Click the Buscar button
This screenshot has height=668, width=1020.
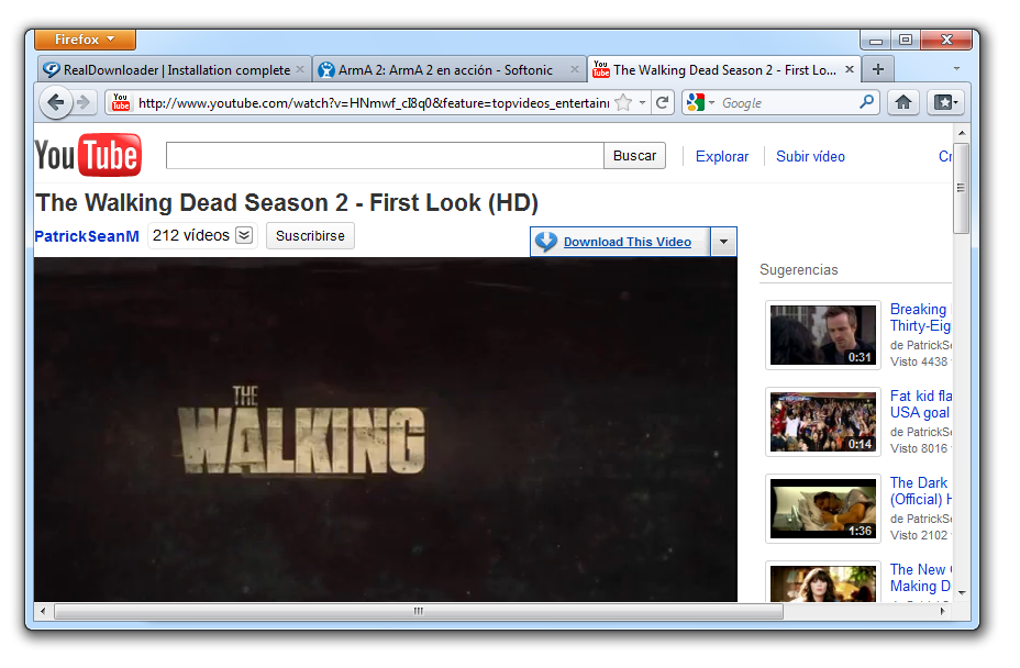pyautogui.click(x=634, y=155)
